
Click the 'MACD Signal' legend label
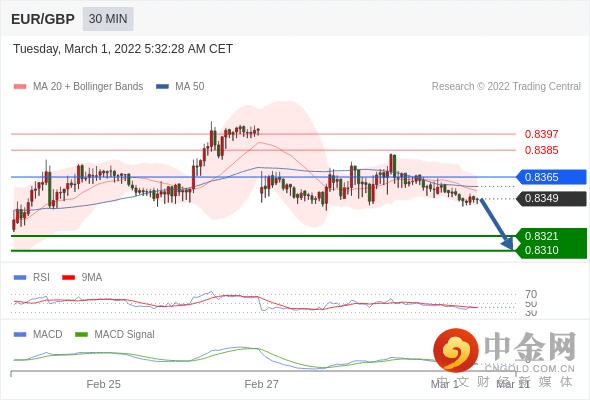point(125,335)
